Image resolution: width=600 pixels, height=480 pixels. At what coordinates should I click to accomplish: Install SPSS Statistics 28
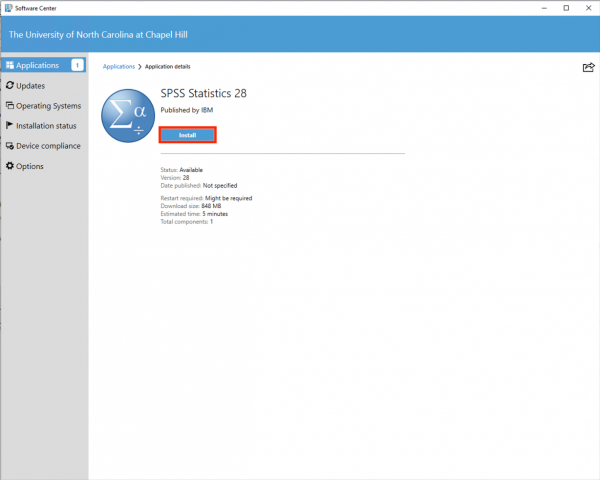coord(188,135)
